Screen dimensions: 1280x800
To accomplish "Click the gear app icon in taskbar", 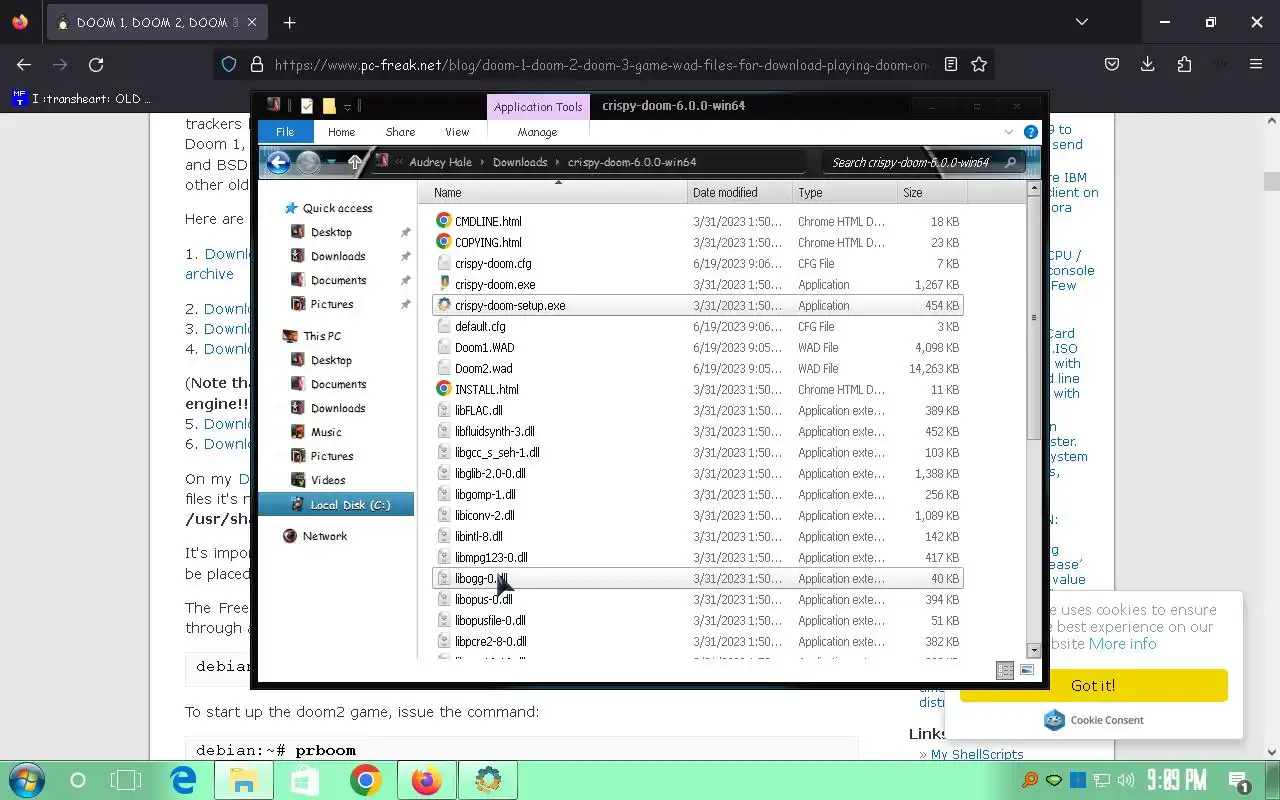I will tap(488, 780).
